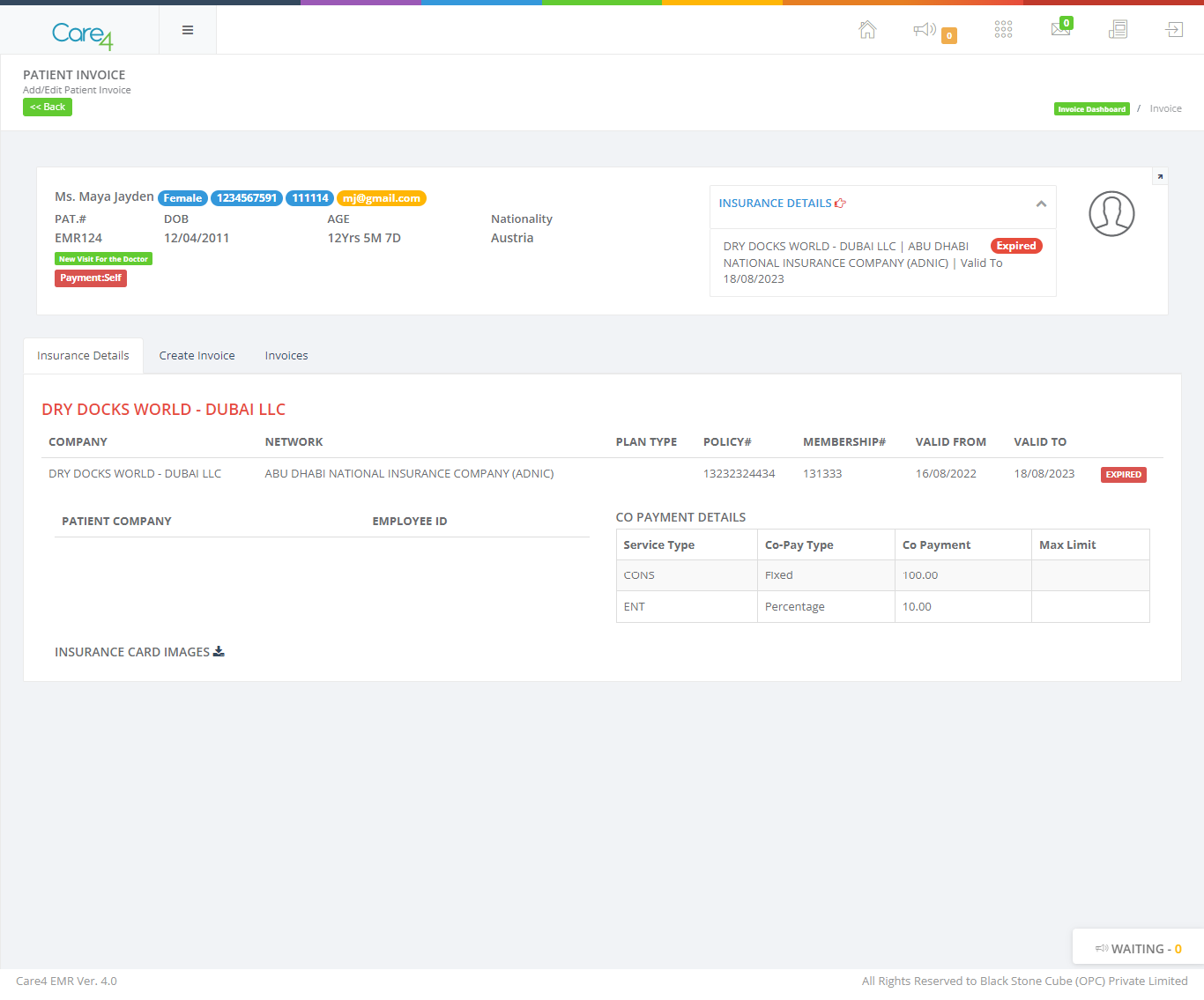The image size is (1204, 1000).
Task: Click the 10.00 co payment value
Action: [x=917, y=607]
